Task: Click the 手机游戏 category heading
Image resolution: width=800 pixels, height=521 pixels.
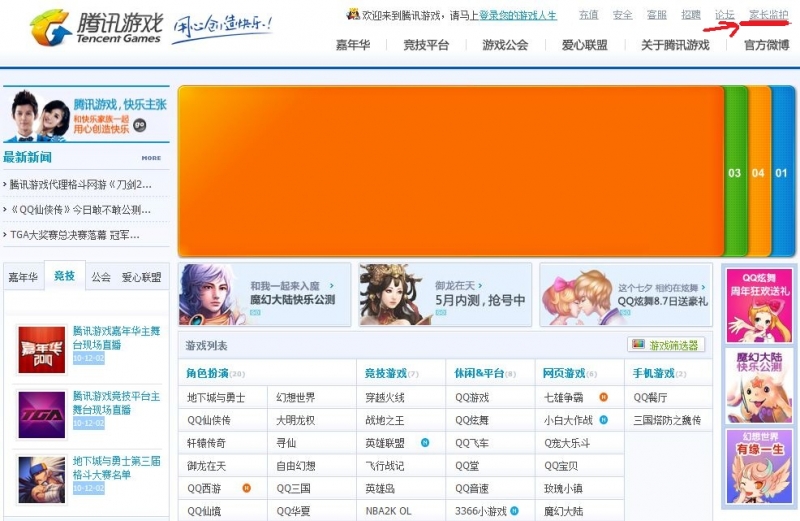Action: click(654, 374)
